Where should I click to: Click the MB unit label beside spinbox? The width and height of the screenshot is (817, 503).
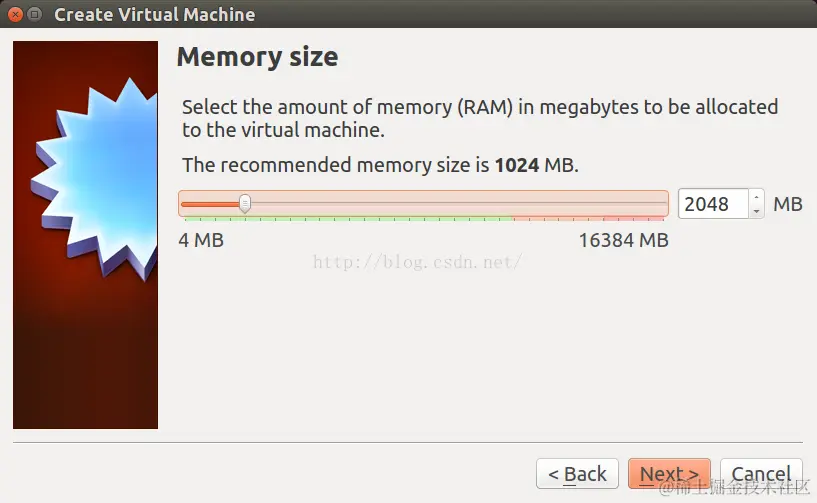tap(788, 204)
